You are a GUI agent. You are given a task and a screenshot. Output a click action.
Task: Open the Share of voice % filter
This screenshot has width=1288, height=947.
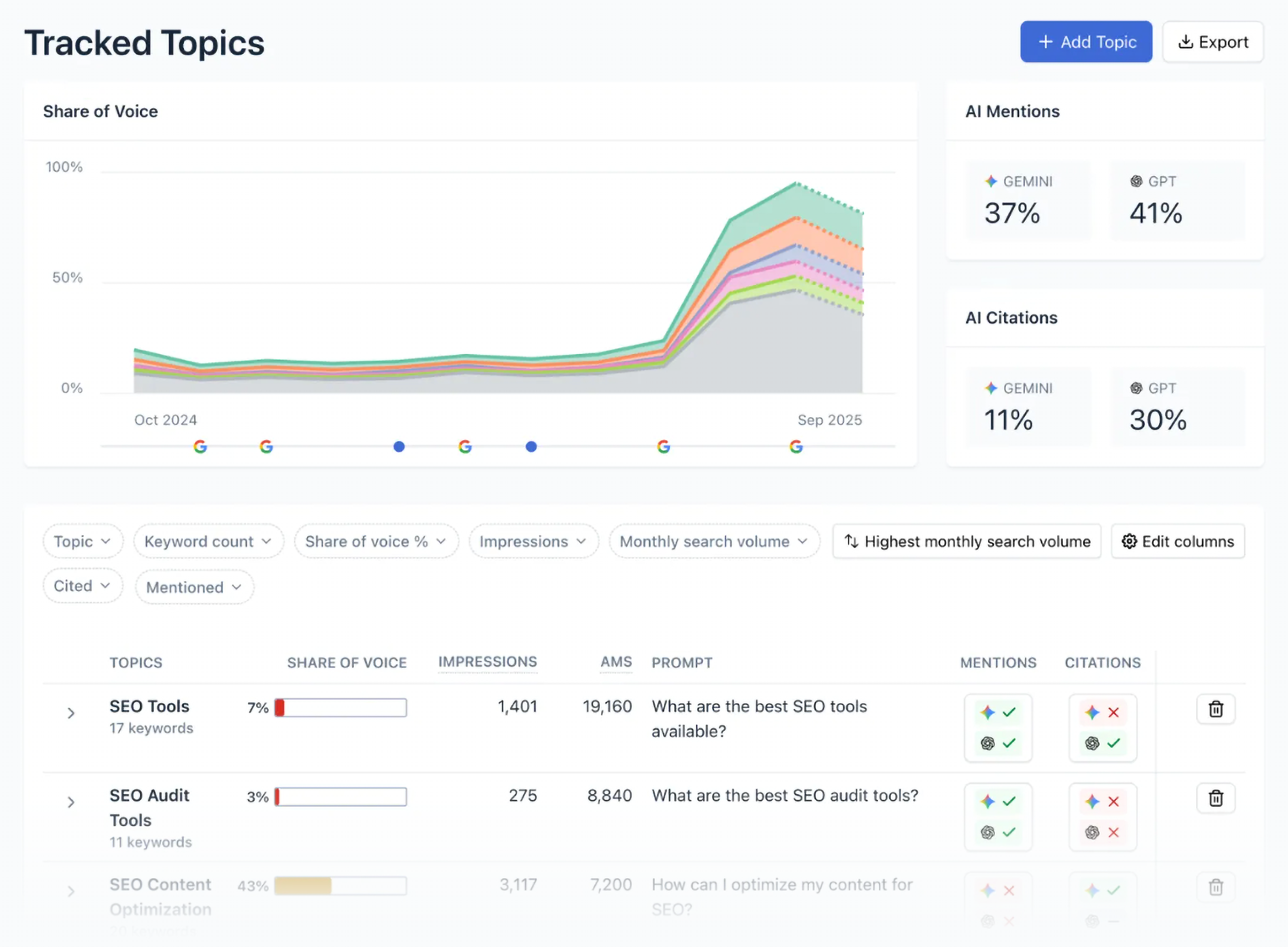[x=376, y=541]
